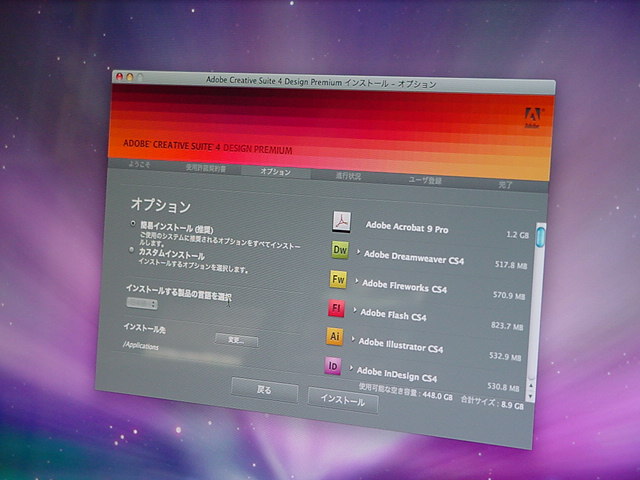
Task: Click the Adobe Acrobat 9 Pro label
Action: point(407,227)
